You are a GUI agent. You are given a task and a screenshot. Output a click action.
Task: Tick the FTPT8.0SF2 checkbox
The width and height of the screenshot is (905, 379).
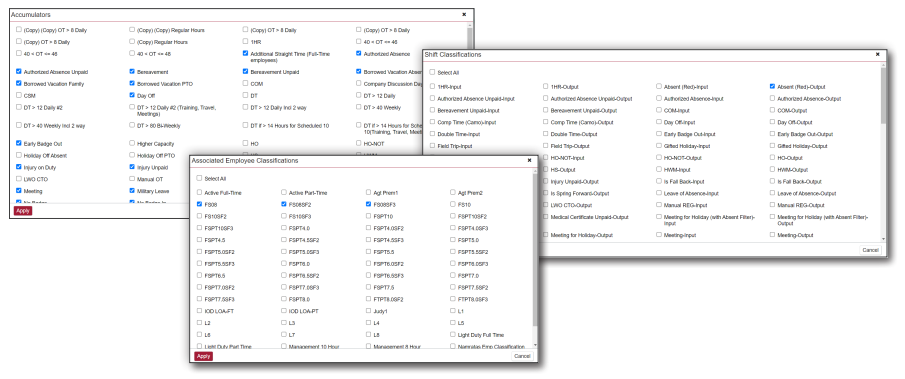coord(368,299)
